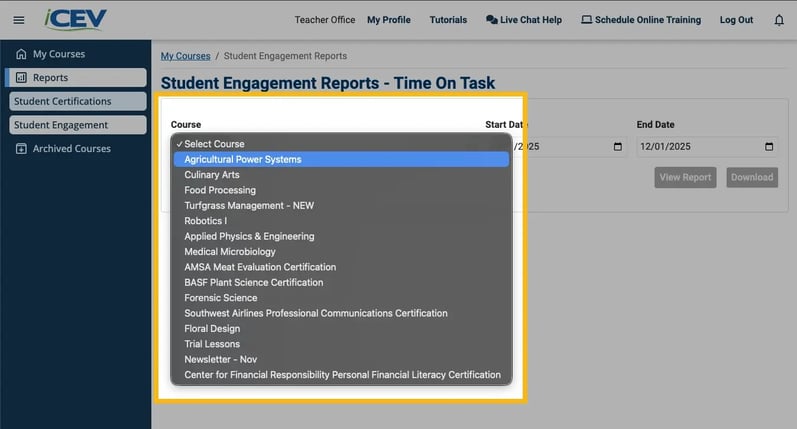
Task: Open the notifications bell icon
Action: pyautogui.click(x=779, y=20)
